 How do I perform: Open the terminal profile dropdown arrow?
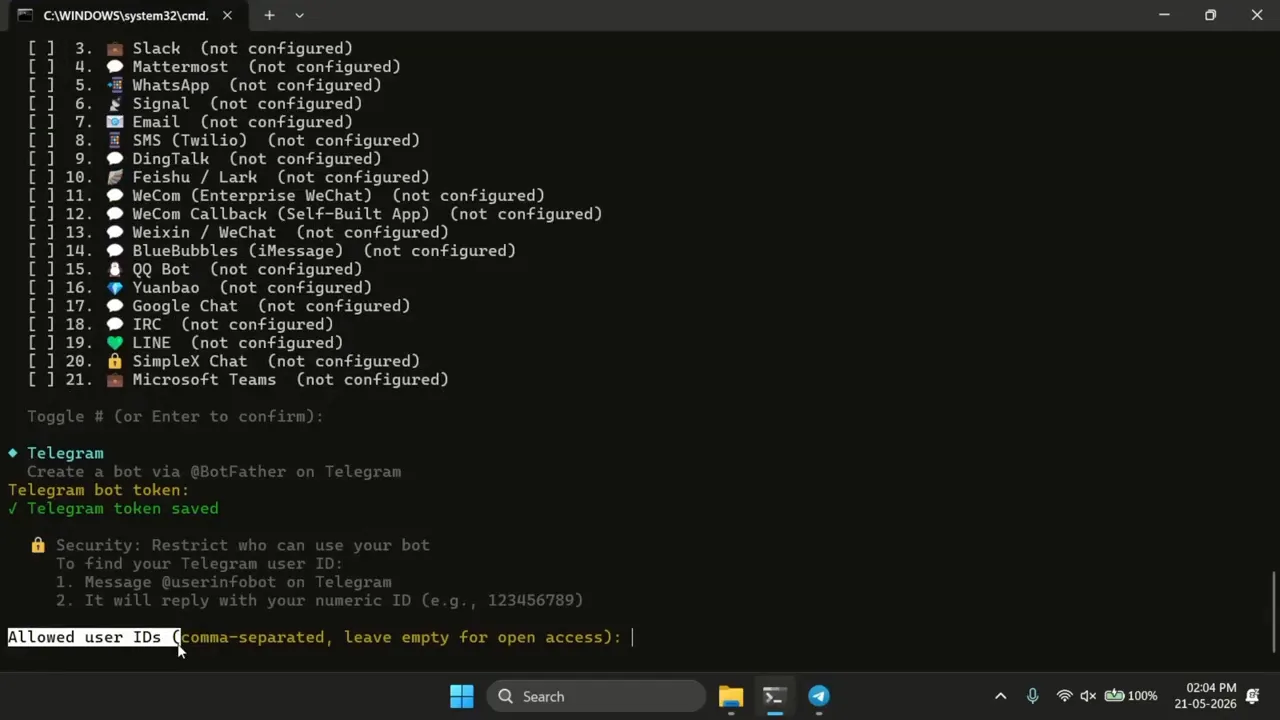[x=299, y=15]
